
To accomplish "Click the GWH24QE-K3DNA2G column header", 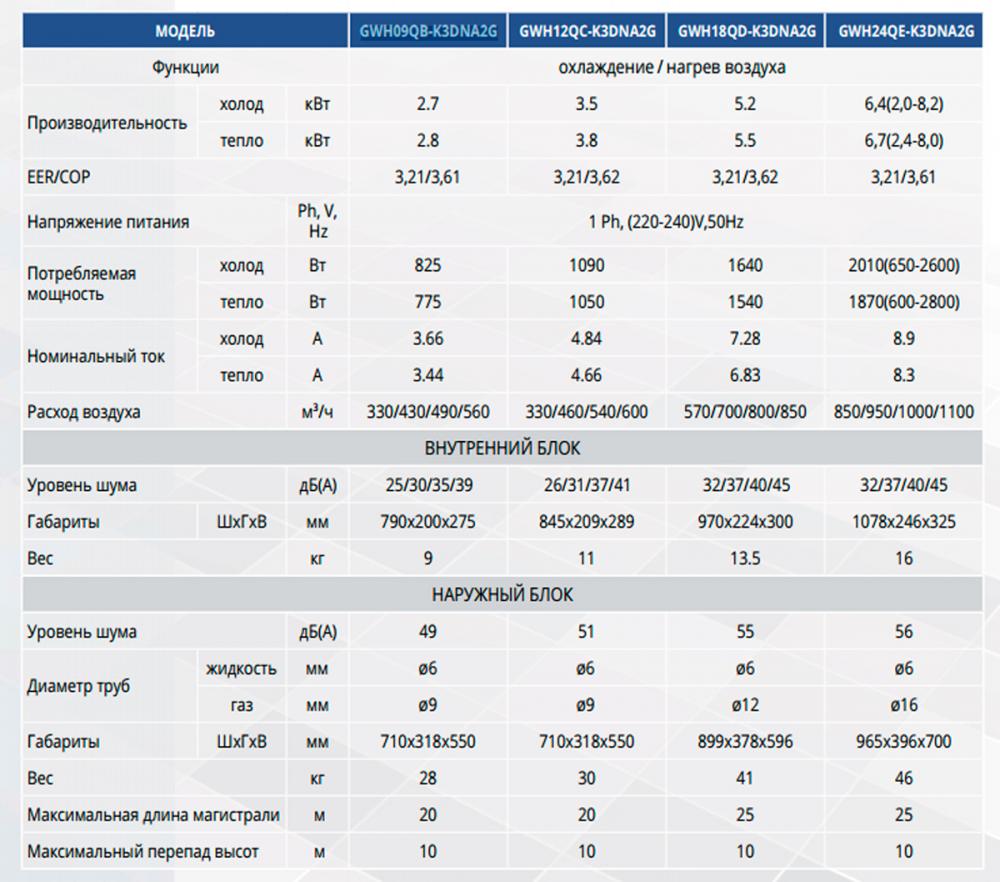I will [907, 31].
